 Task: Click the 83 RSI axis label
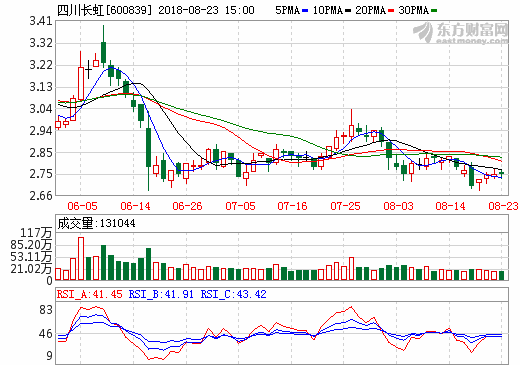coord(46,310)
